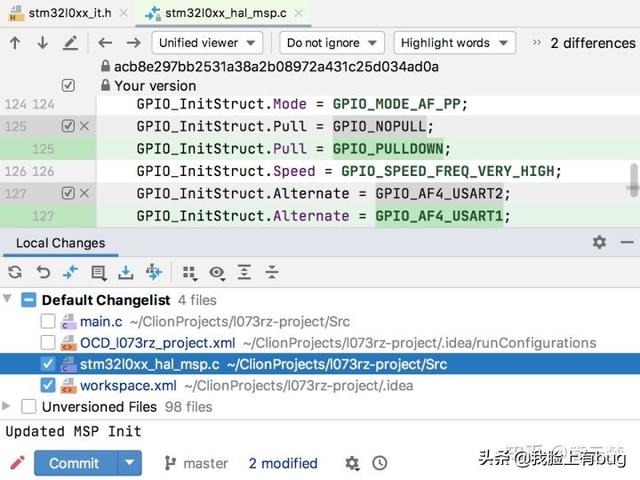Refresh local changes
Screen dimensions: 640x480
15,272
